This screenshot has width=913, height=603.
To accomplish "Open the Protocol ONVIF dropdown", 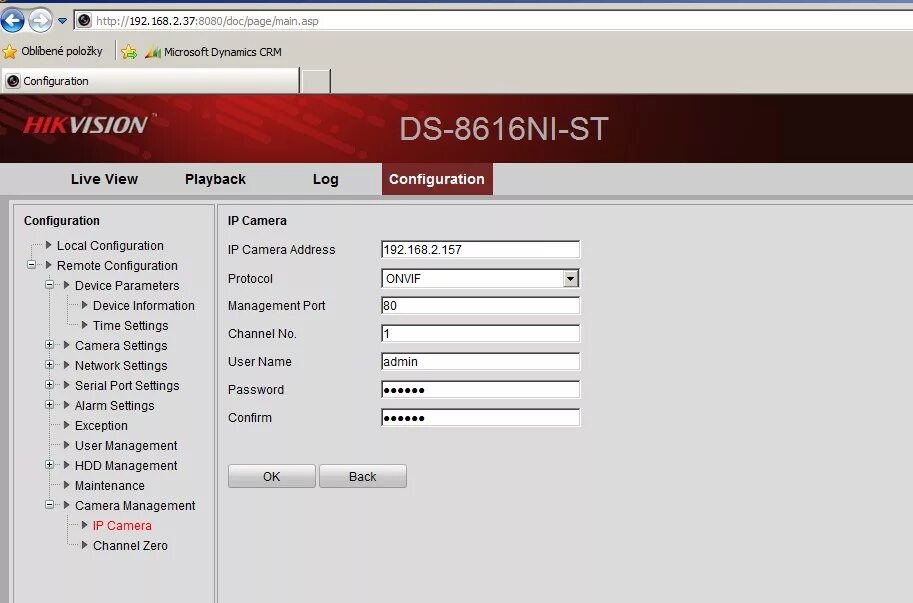I will (x=480, y=278).
